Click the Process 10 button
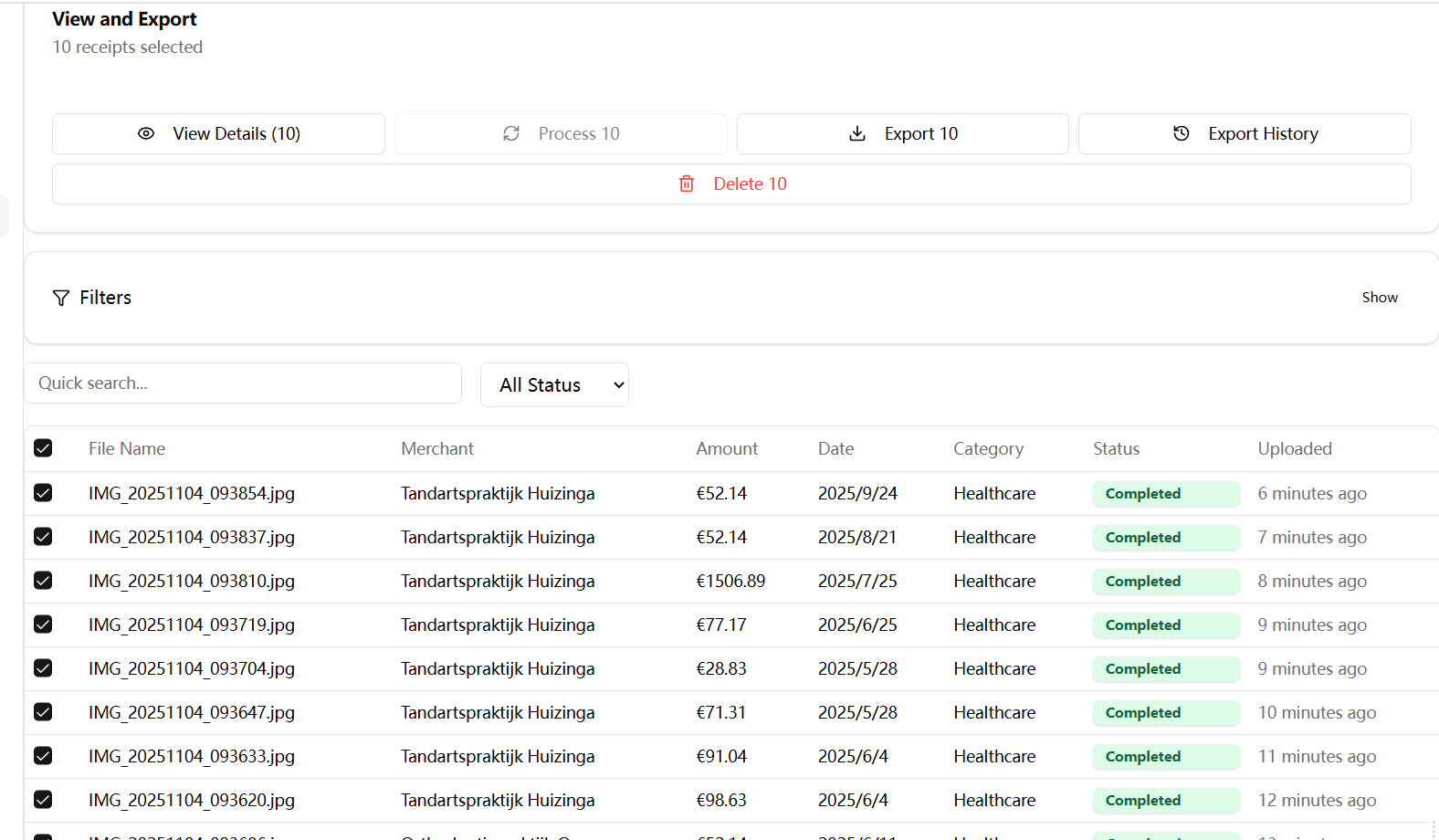Image resolution: width=1439 pixels, height=840 pixels. tap(561, 133)
